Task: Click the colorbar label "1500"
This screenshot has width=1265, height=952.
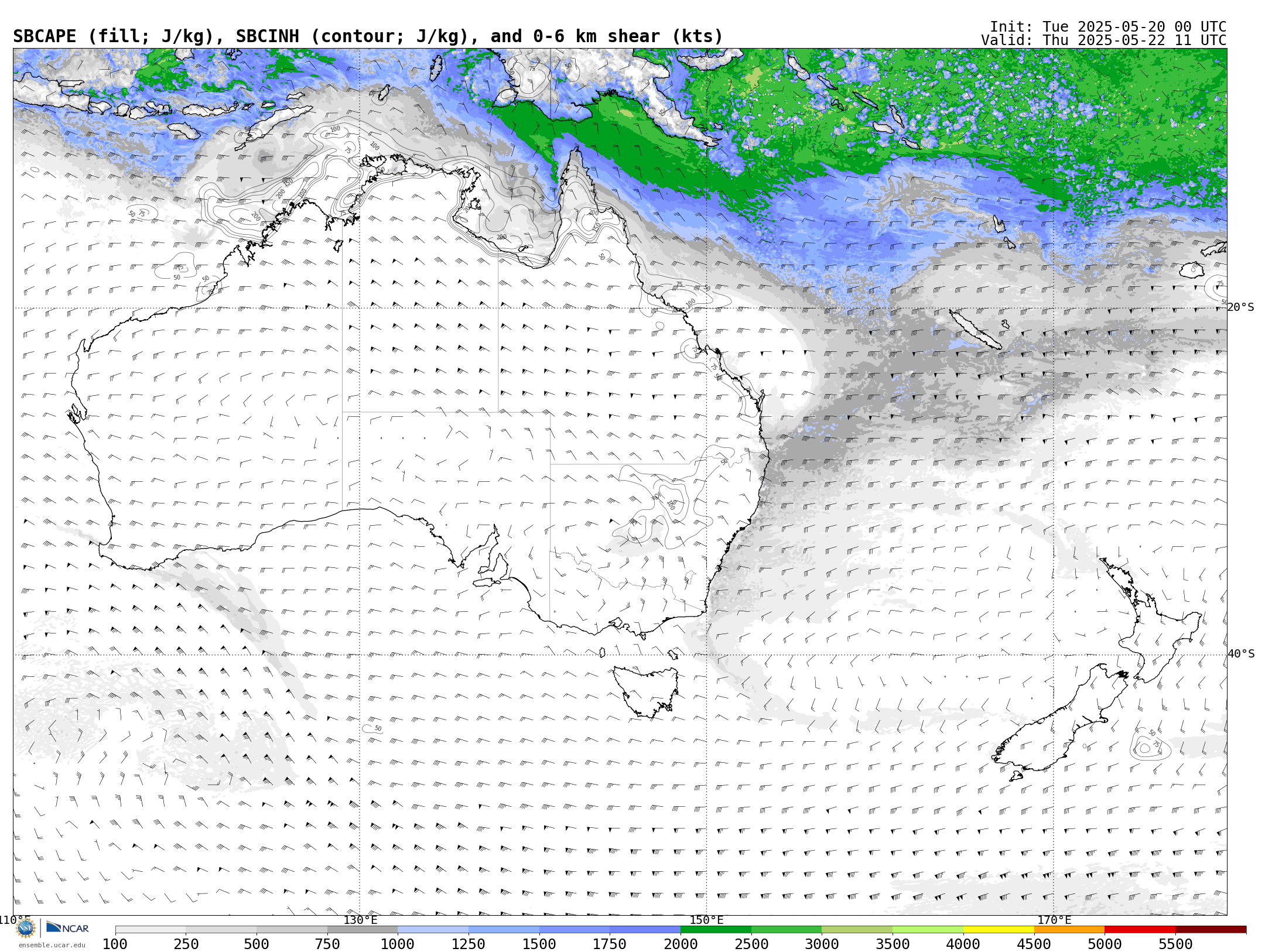Action: [539, 944]
